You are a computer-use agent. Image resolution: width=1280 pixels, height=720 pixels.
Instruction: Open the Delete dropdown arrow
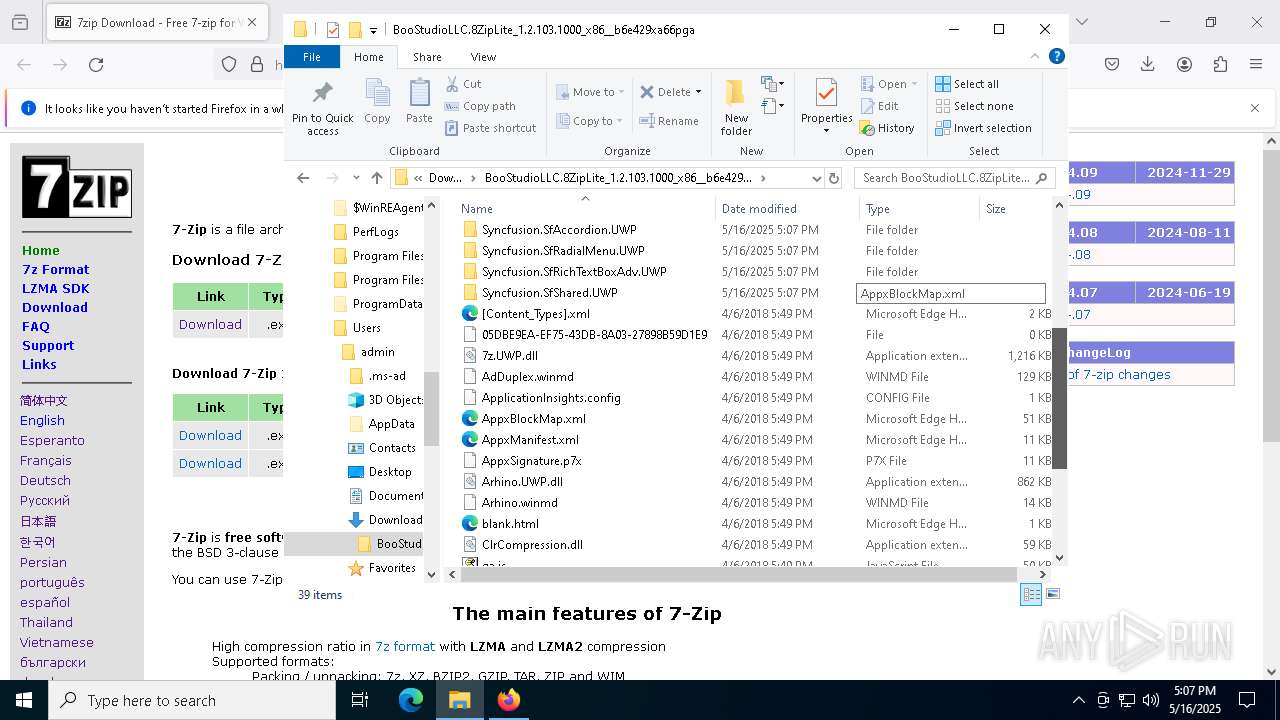698,92
